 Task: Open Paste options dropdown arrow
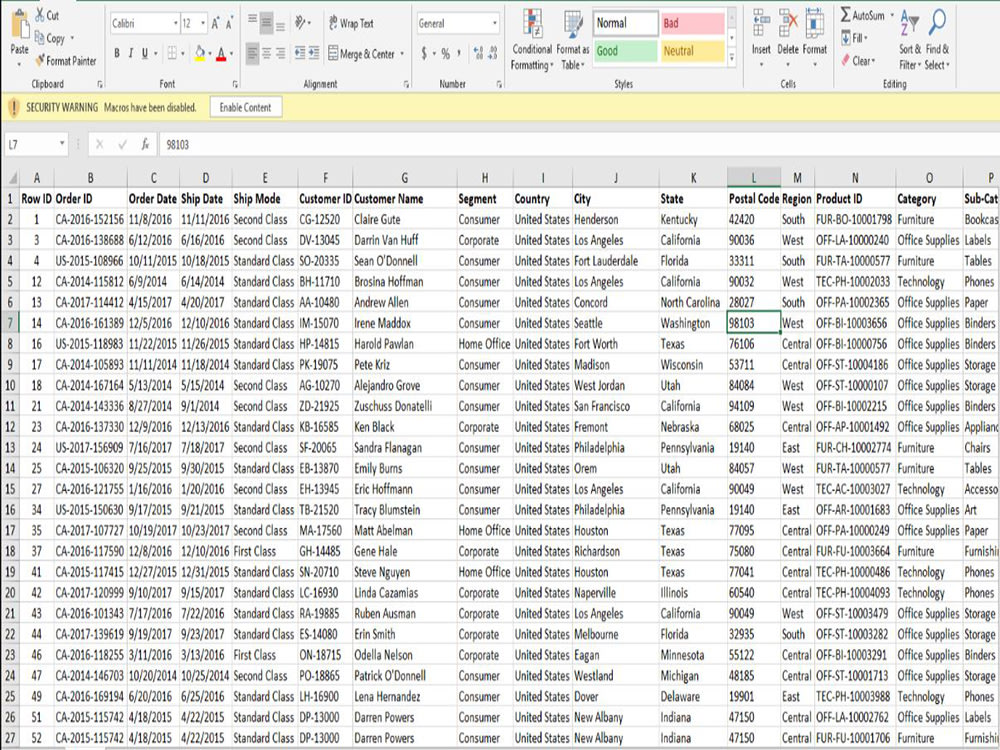pos(19,63)
